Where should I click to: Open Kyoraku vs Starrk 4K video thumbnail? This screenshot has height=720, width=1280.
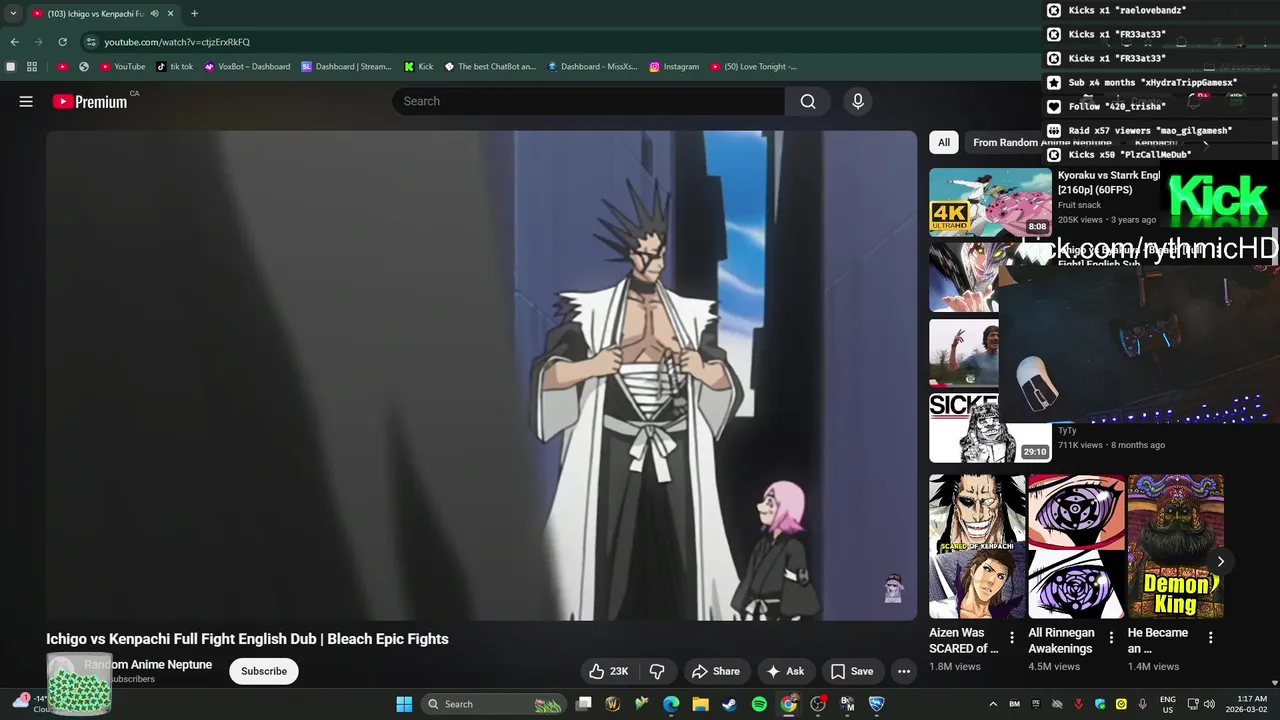990,202
